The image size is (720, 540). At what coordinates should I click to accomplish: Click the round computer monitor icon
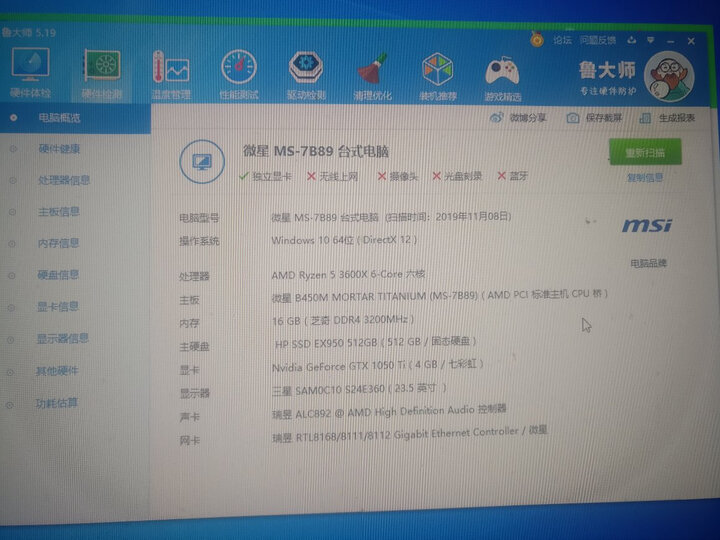pyautogui.click(x=202, y=162)
